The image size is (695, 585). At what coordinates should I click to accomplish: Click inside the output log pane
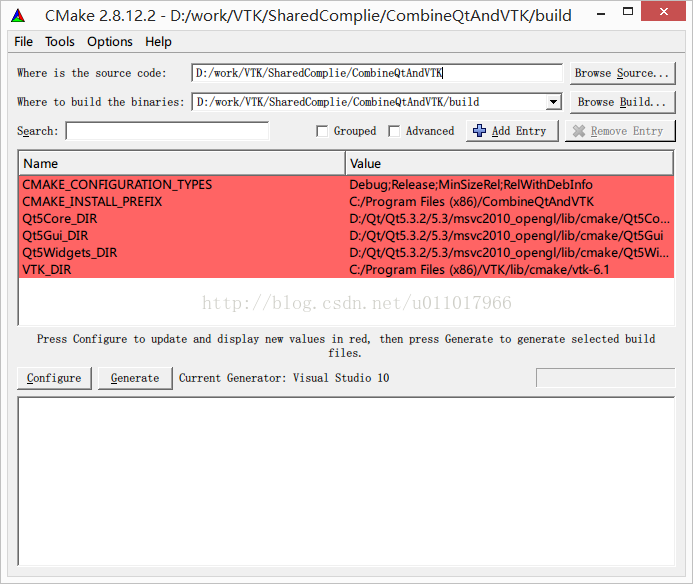[x=346, y=481]
